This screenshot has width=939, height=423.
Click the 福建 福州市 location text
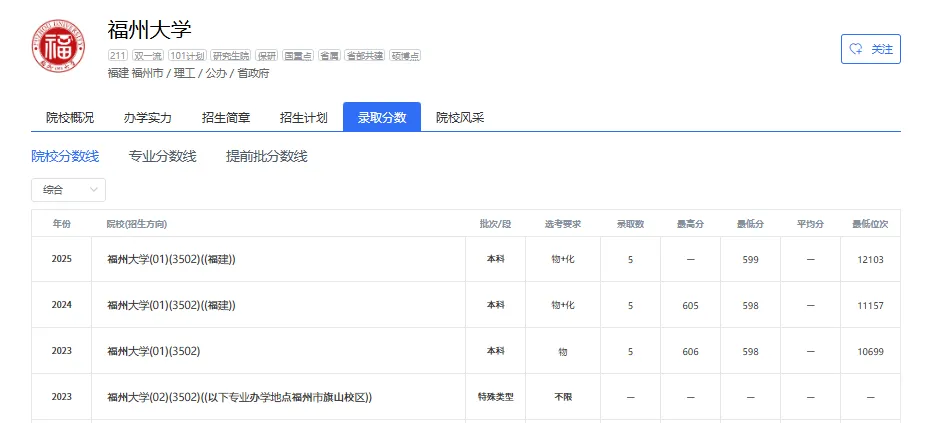[135, 74]
